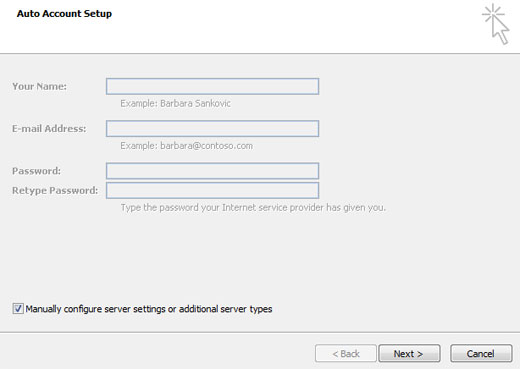Click the Auto Account Setup heading
Viewport: 520px width, 369px height.
[x=64, y=14]
